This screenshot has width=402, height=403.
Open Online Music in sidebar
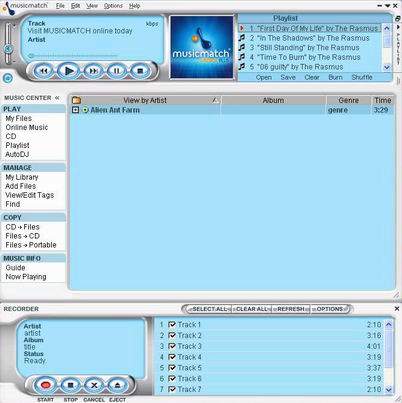click(x=27, y=127)
